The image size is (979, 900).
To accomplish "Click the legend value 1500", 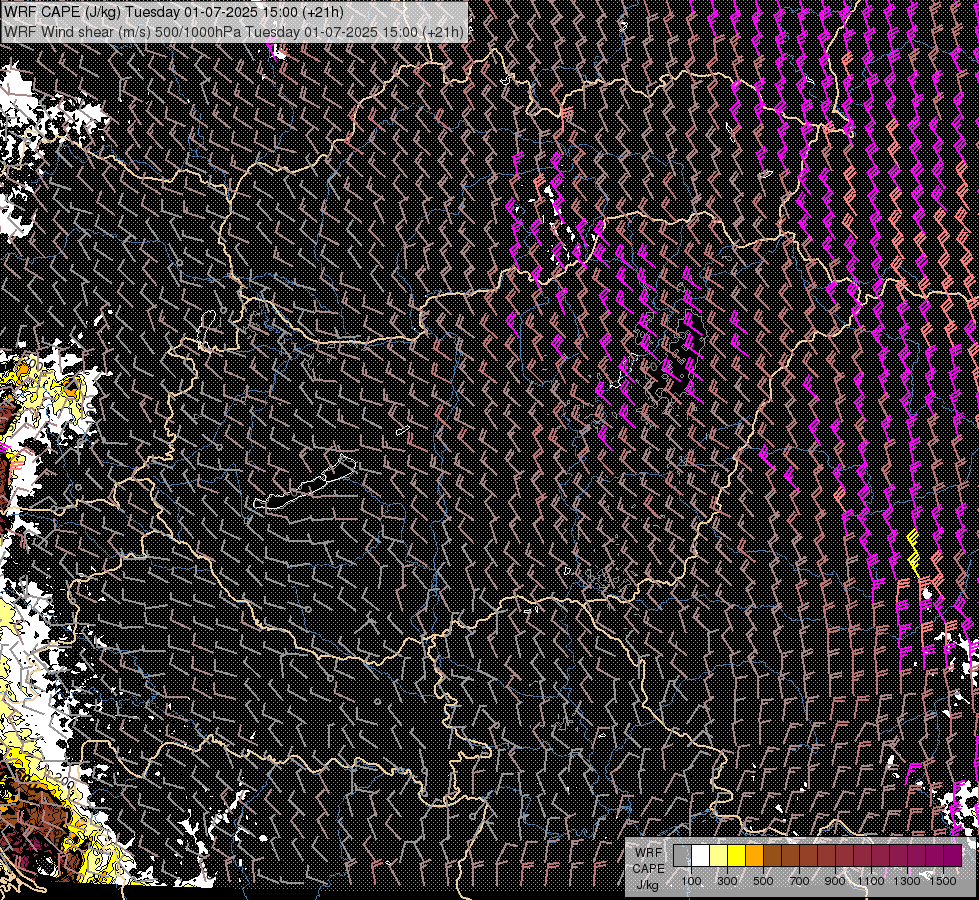I will pos(943,881).
